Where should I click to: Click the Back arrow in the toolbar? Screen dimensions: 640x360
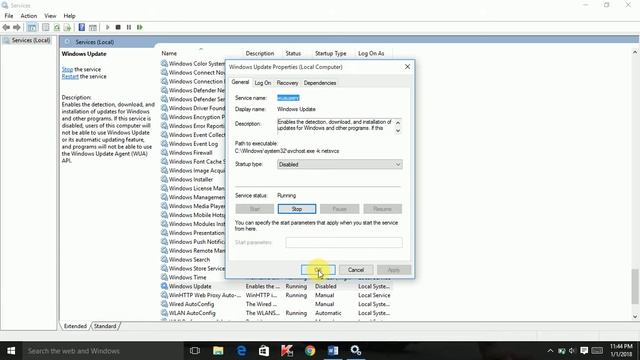click(x=6, y=27)
